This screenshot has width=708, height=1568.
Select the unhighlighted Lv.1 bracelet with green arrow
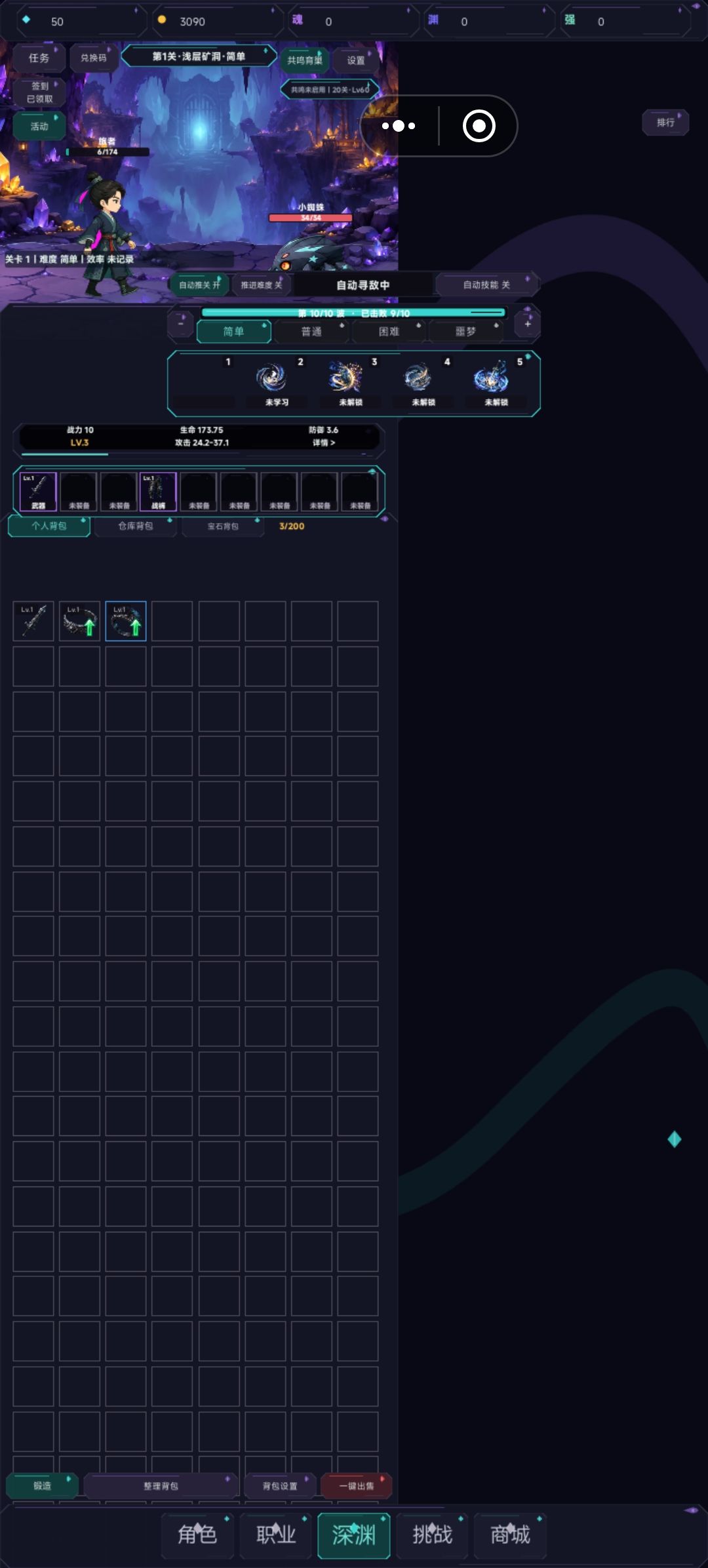tap(80, 621)
